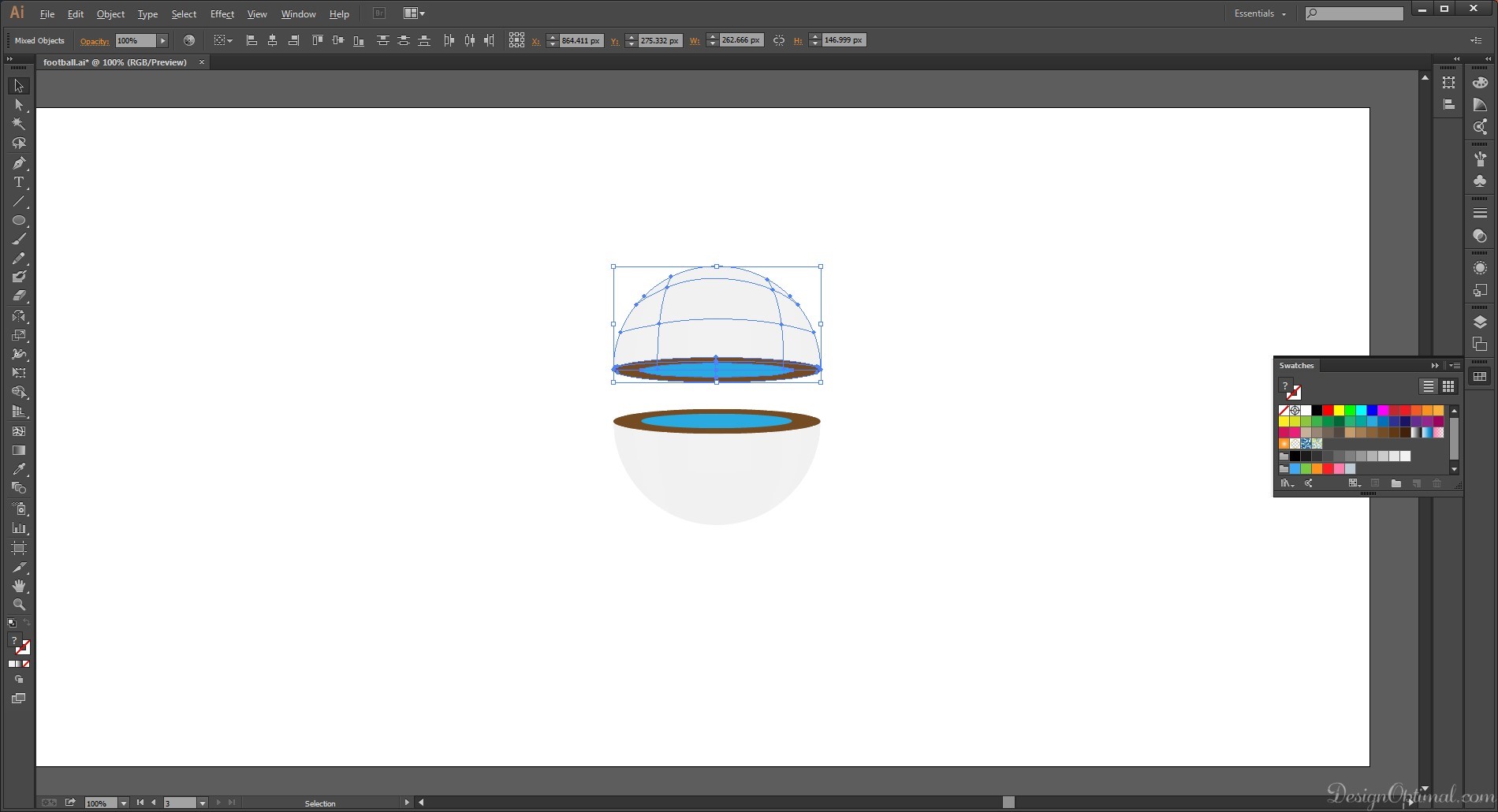
Task: Select the Mesh tool
Action: coord(19,431)
